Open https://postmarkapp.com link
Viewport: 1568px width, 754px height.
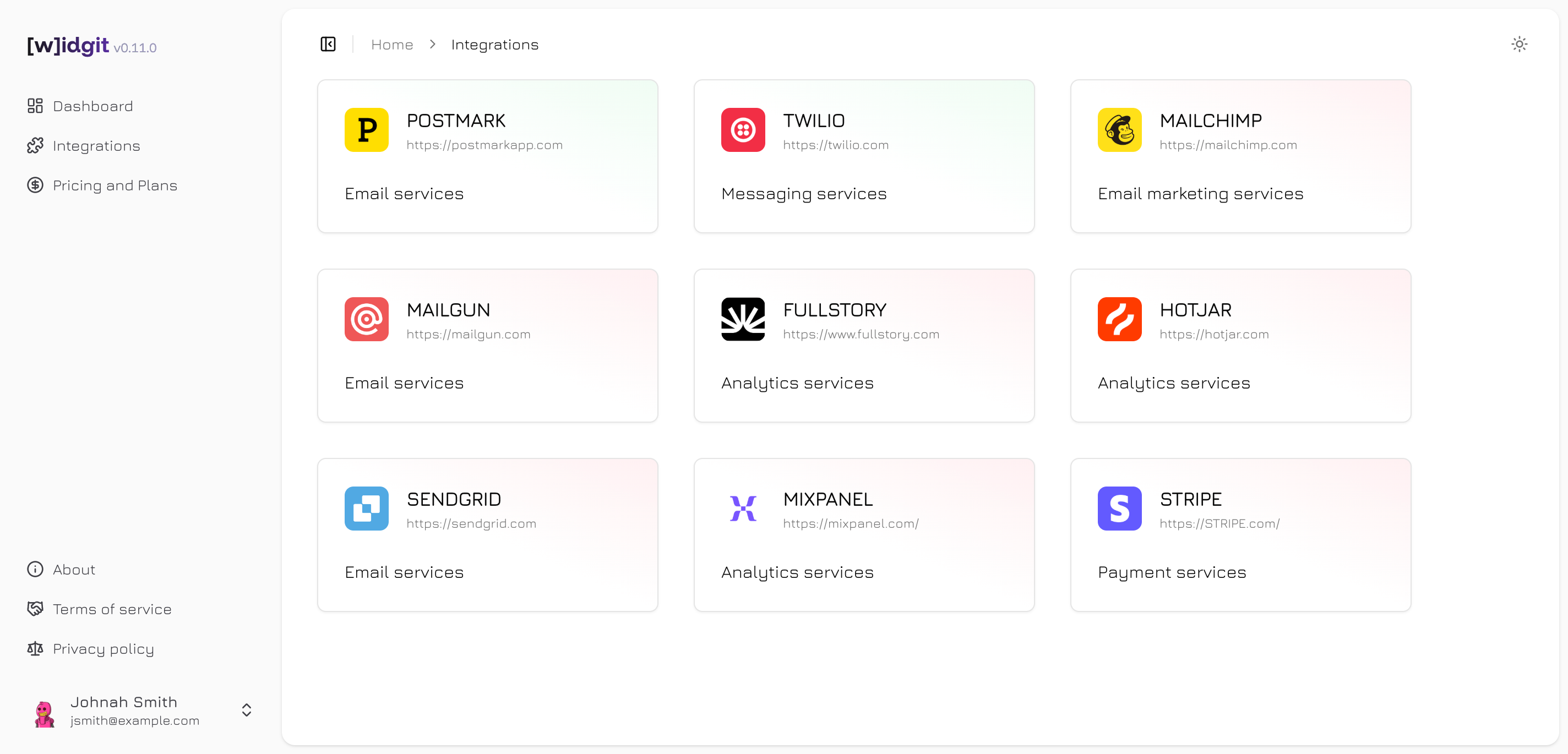[x=484, y=145]
